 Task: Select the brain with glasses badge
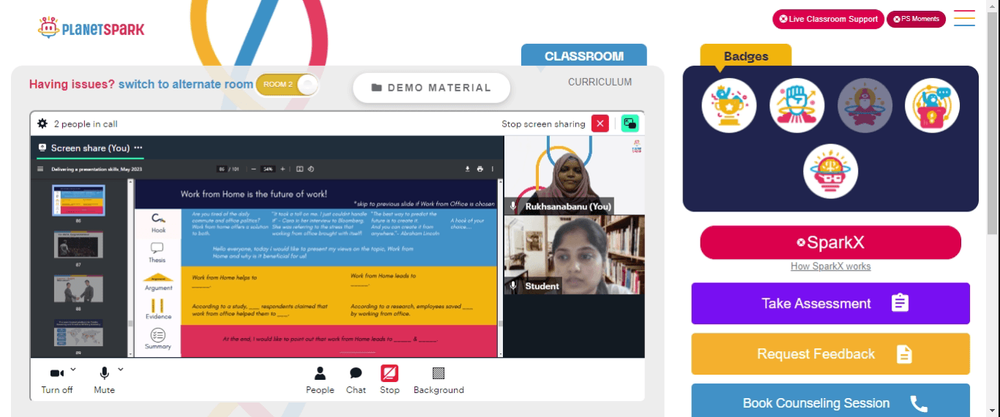tap(830, 171)
